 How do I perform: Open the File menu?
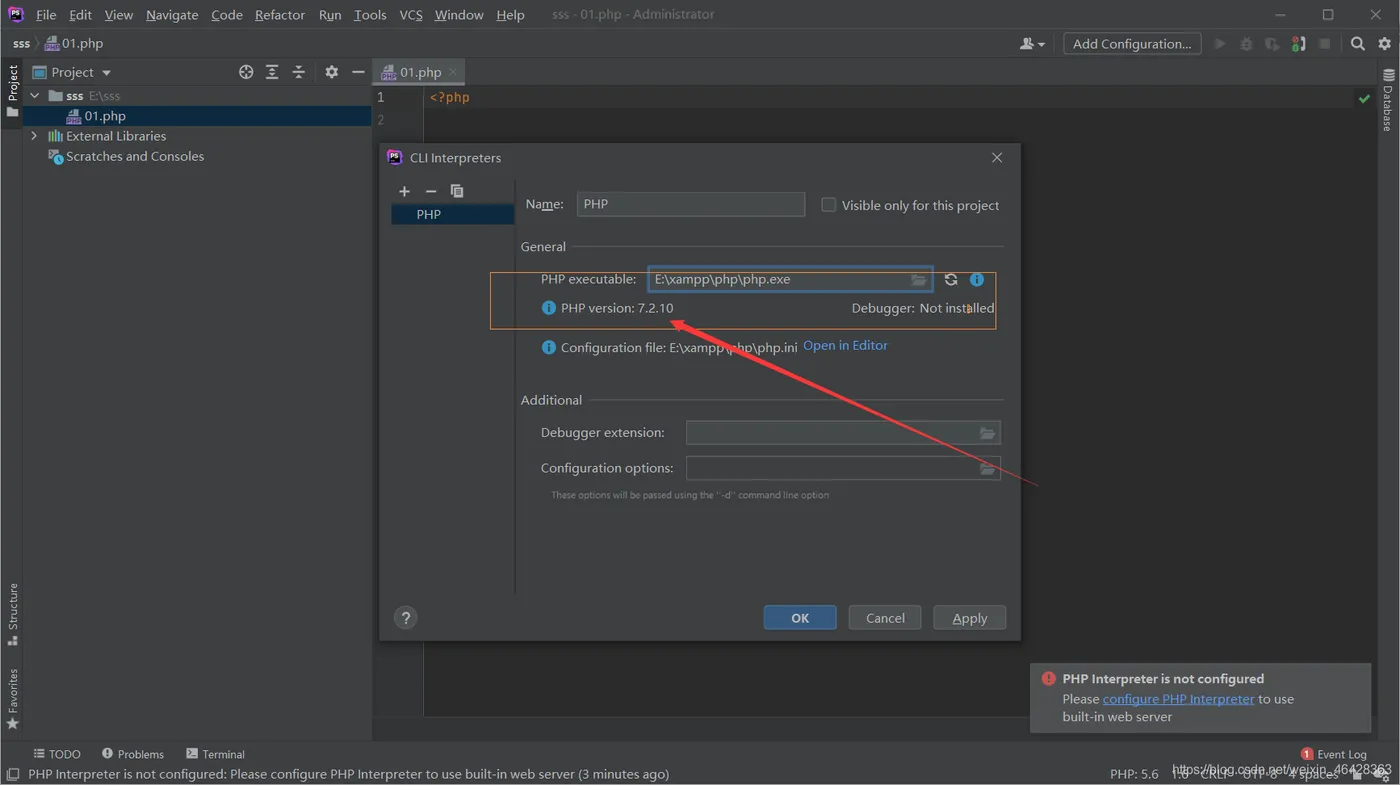46,15
